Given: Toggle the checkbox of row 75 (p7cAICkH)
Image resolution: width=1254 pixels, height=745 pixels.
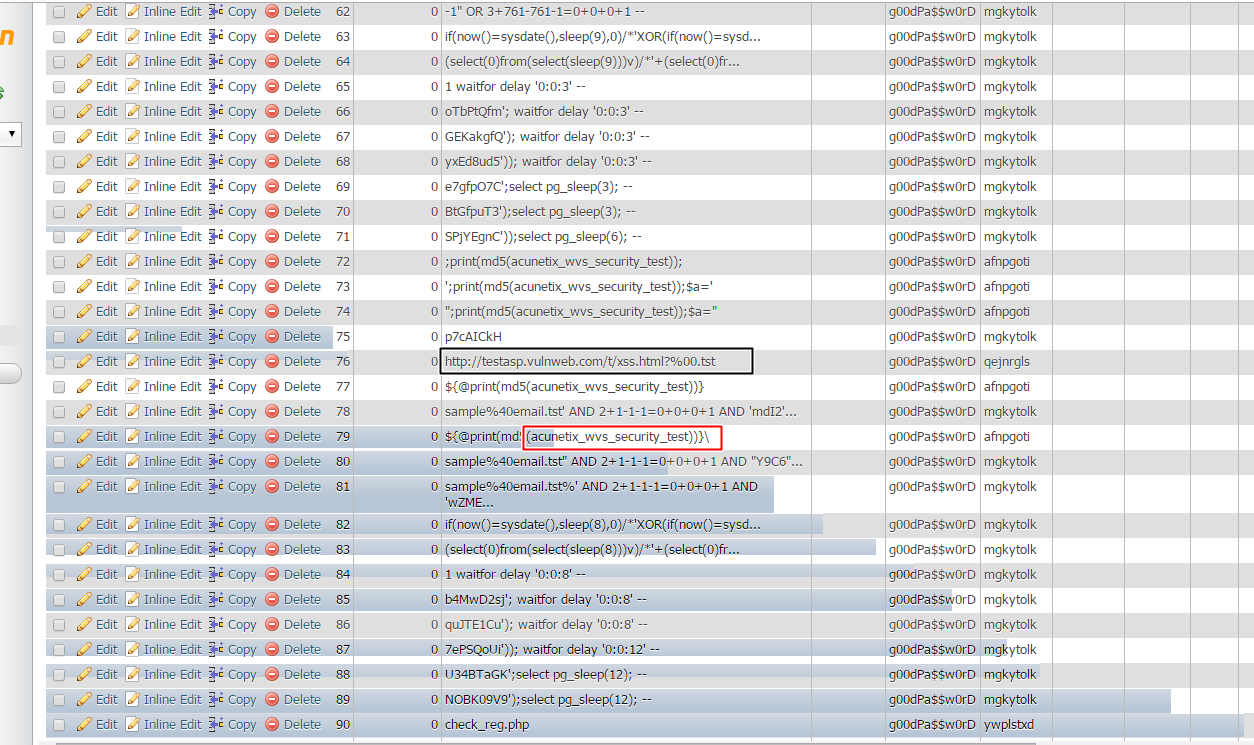Looking at the screenshot, I should point(59,337).
